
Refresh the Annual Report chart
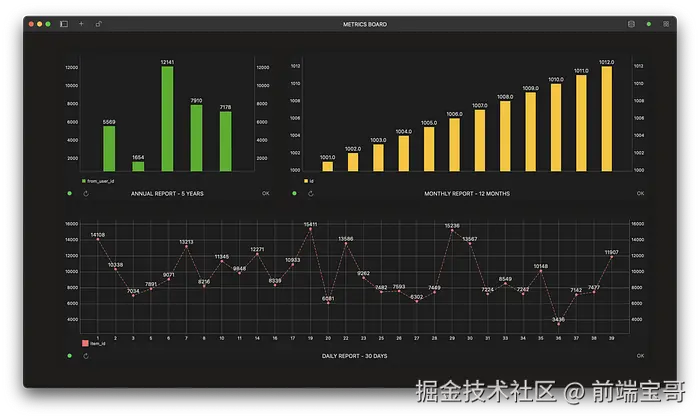click(86, 194)
